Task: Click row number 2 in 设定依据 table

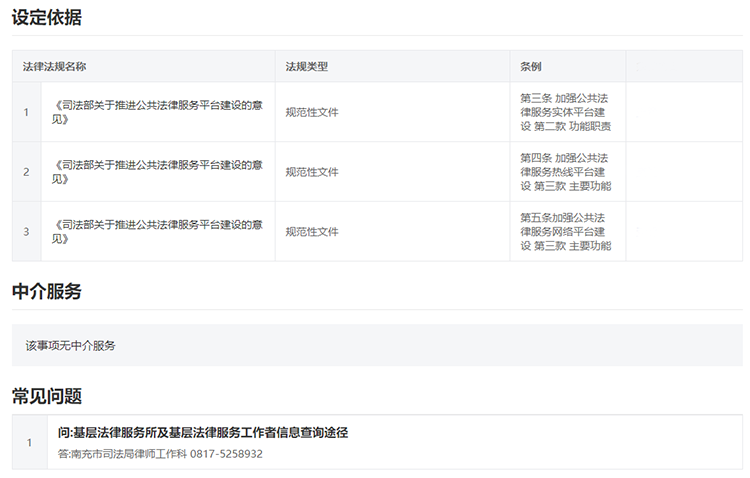Action: (x=26, y=172)
